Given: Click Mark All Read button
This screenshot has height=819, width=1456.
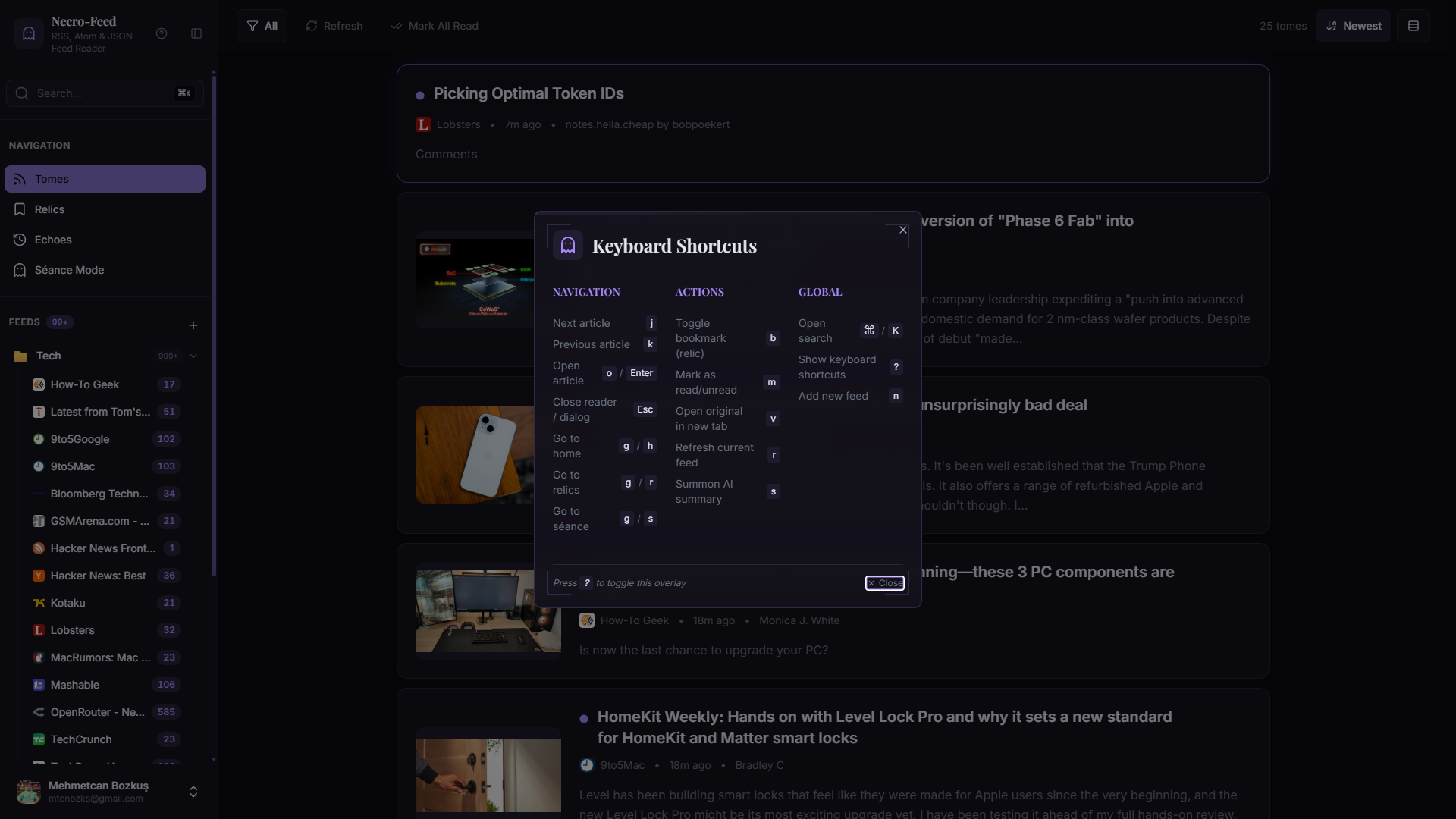Looking at the screenshot, I should click(x=435, y=26).
